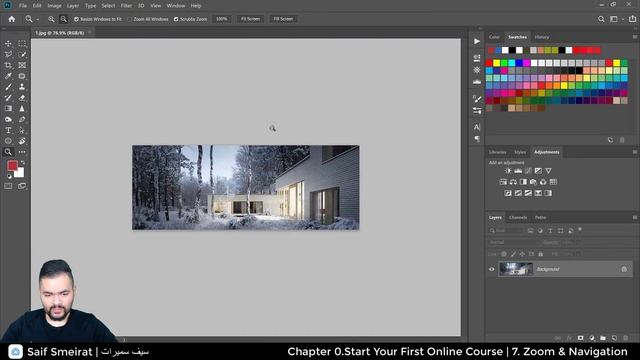Viewport: 640px width, 360px height.
Task: Toggle Scrubby Zoom checkbox
Action: pos(176,19)
